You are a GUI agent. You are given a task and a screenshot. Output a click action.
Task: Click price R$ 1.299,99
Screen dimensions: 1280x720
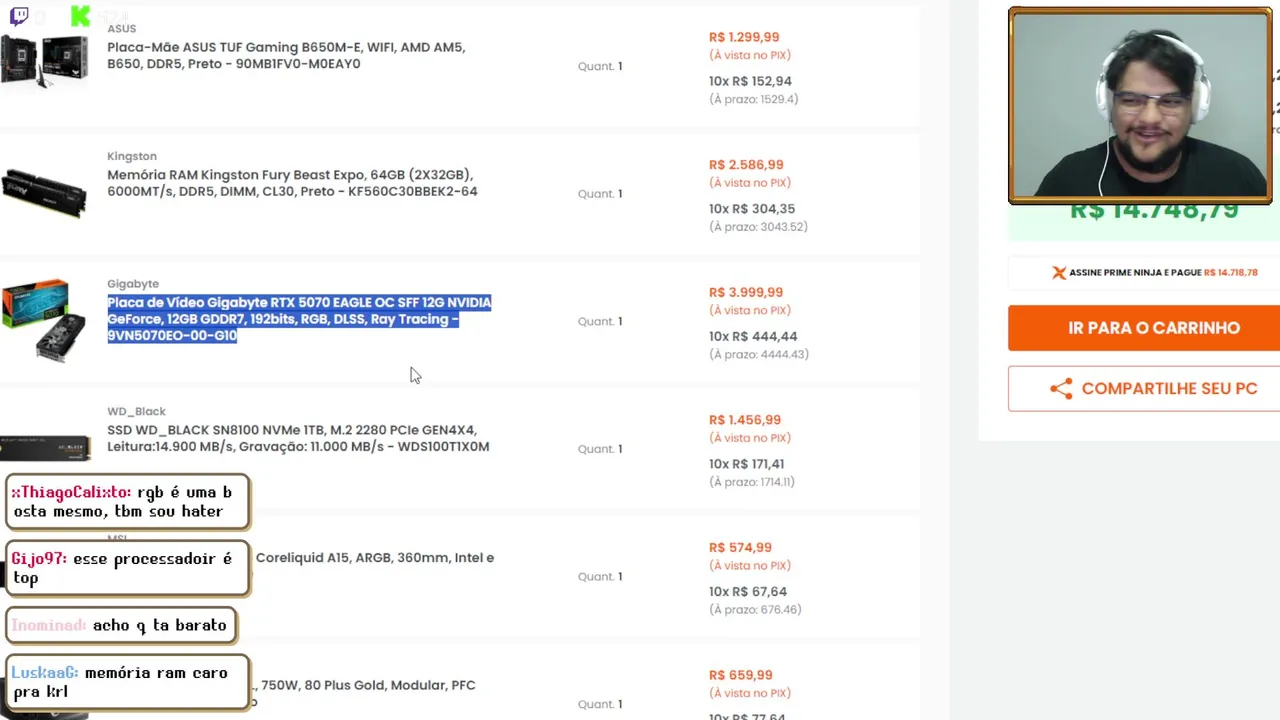pyautogui.click(x=744, y=37)
